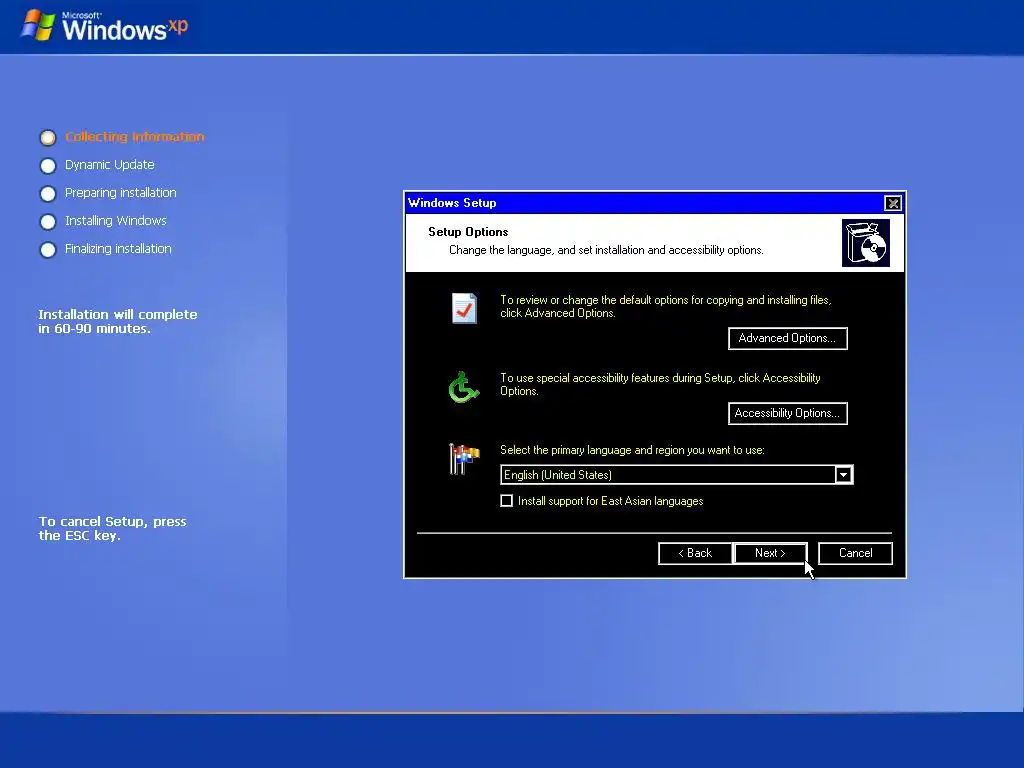Go Back to previous setup page

695,553
